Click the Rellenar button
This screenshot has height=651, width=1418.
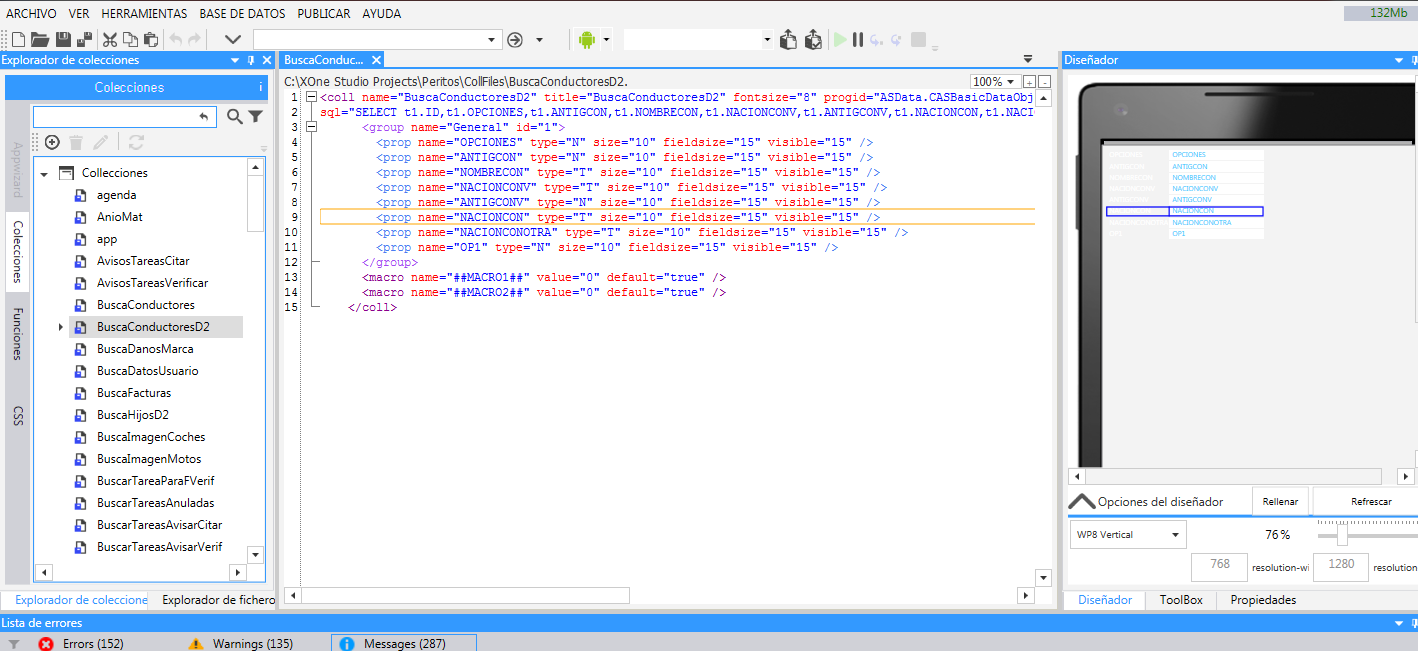tap(1280, 501)
